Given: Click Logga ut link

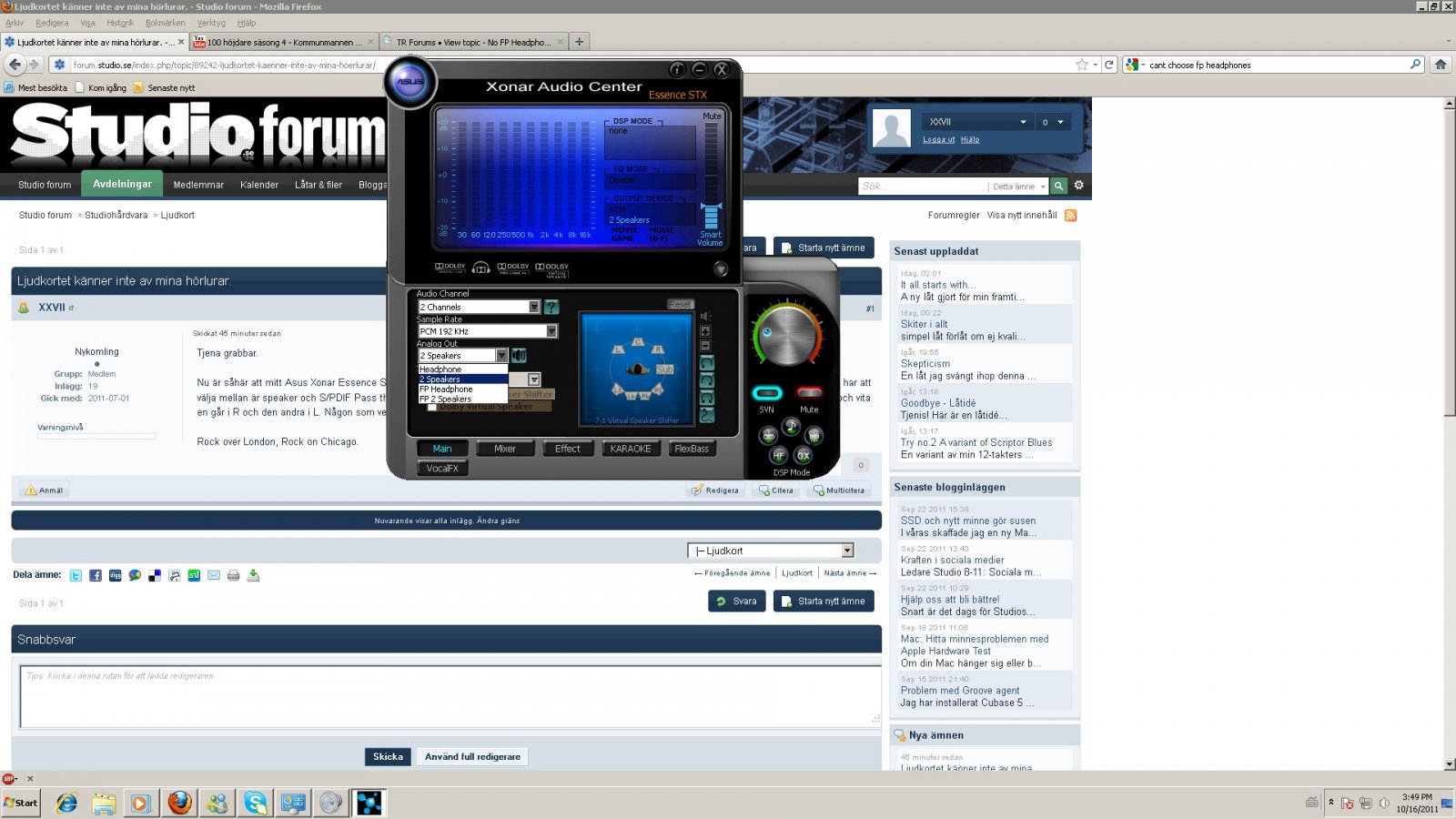Looking at the screenshot, I should tap(939, 139).
